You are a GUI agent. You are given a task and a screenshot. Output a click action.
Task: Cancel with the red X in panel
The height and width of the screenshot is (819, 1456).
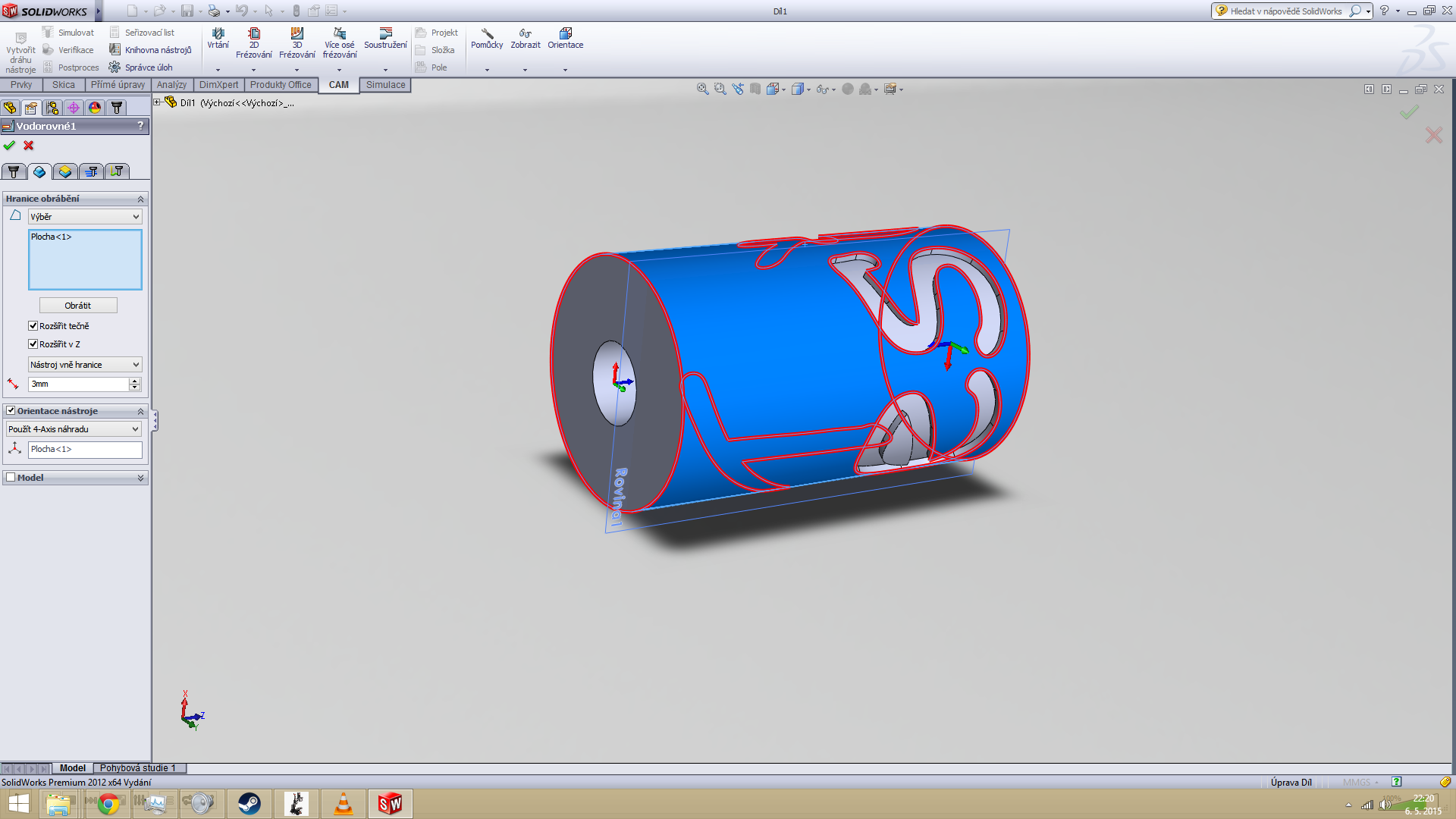pos(29,146)
